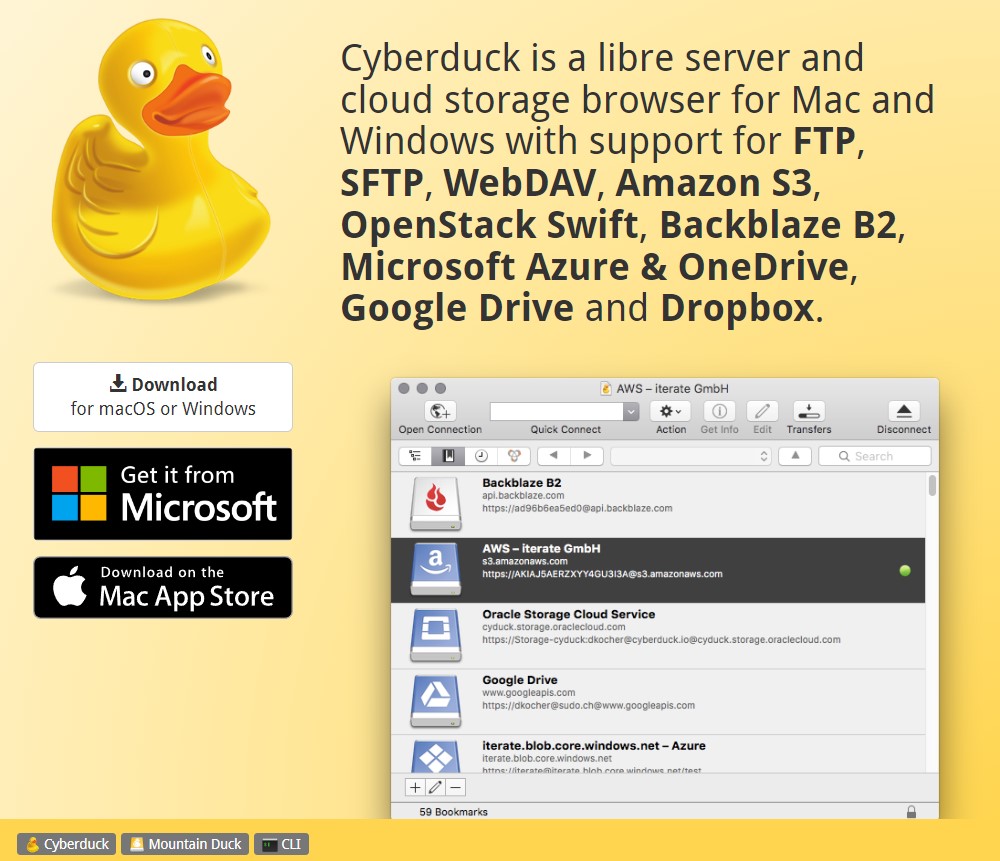This screenshot has height=861, width=1000.
Task: Open the Mountain Duck bottom tab
Action: point(185,844)
